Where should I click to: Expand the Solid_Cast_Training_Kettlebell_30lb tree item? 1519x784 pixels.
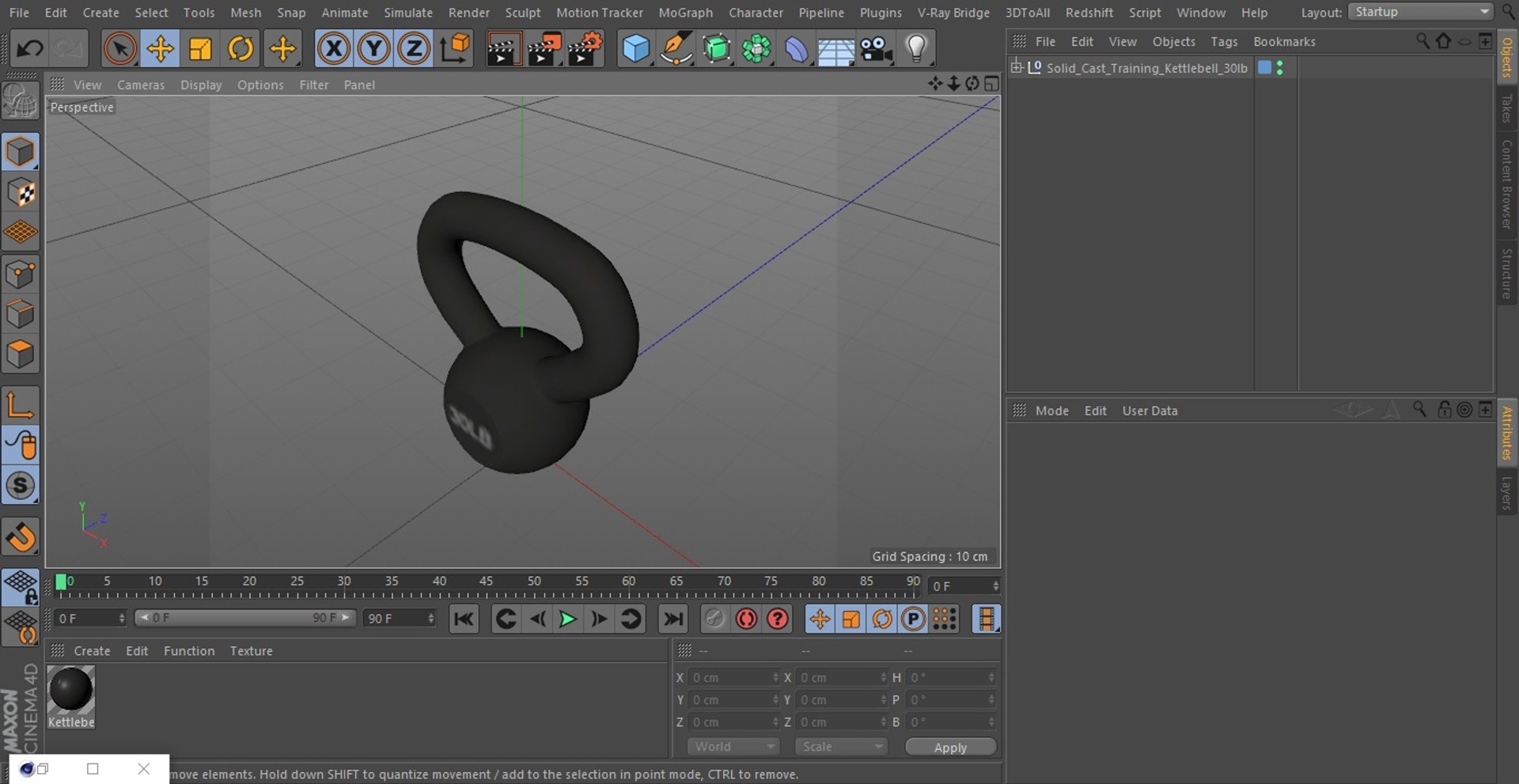point(1017,67)
